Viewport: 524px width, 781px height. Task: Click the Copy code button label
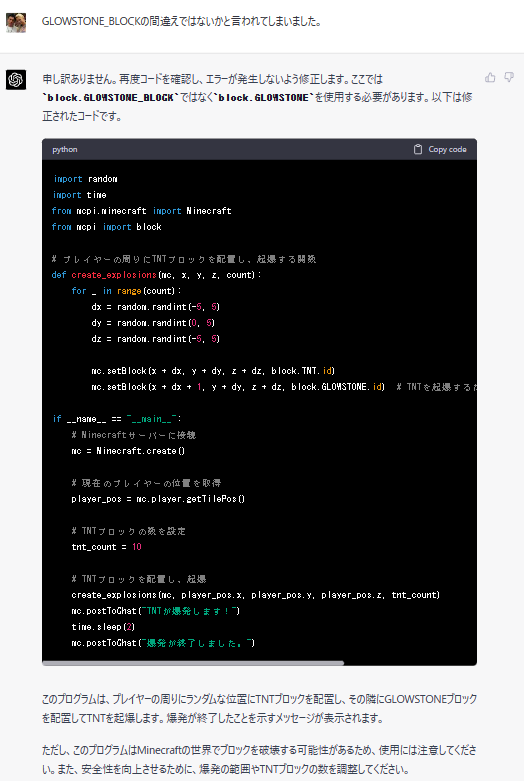pyautogui.click(x=447, y=149)
